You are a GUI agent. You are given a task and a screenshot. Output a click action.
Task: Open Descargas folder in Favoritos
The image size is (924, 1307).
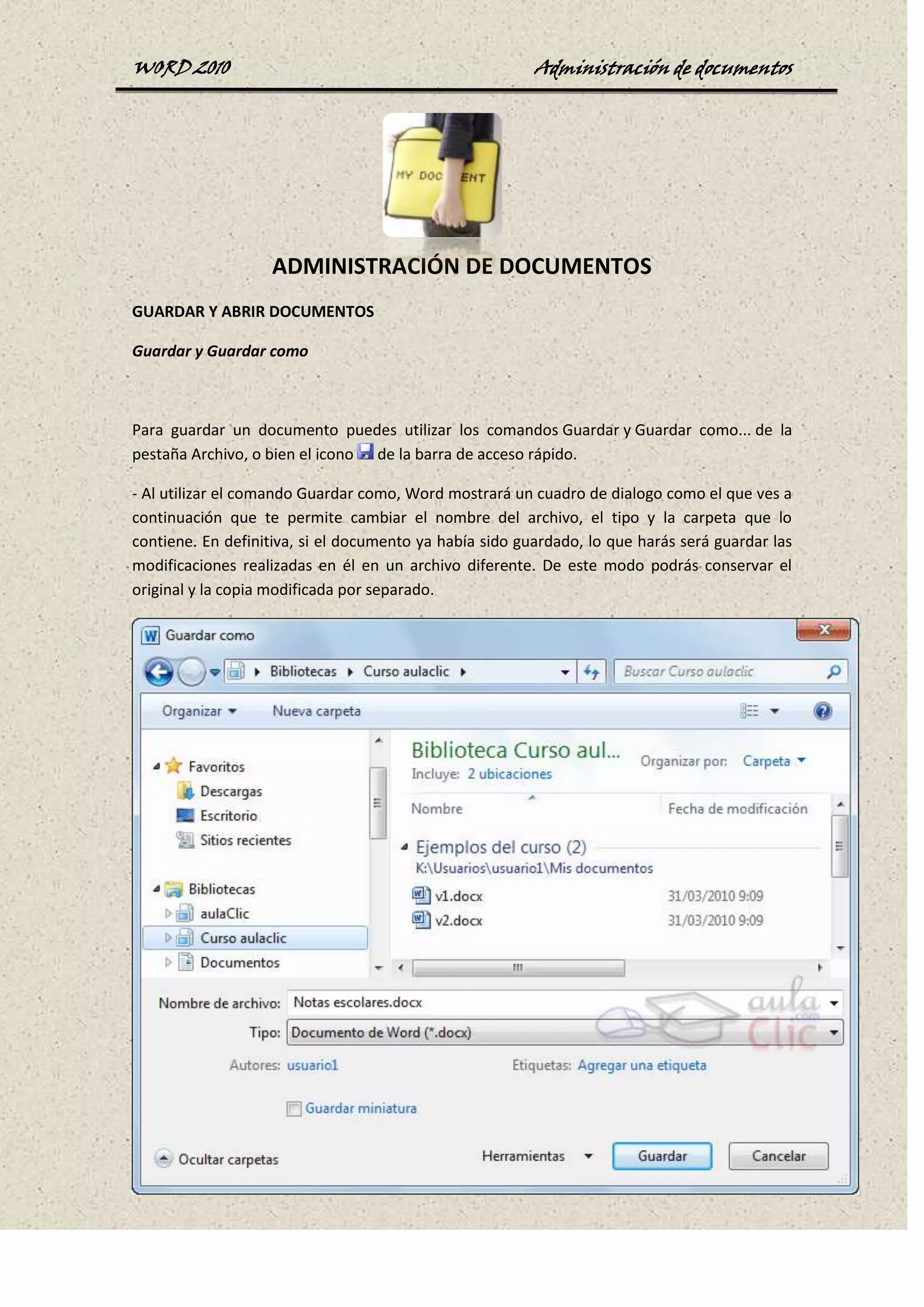click(231, 791)
